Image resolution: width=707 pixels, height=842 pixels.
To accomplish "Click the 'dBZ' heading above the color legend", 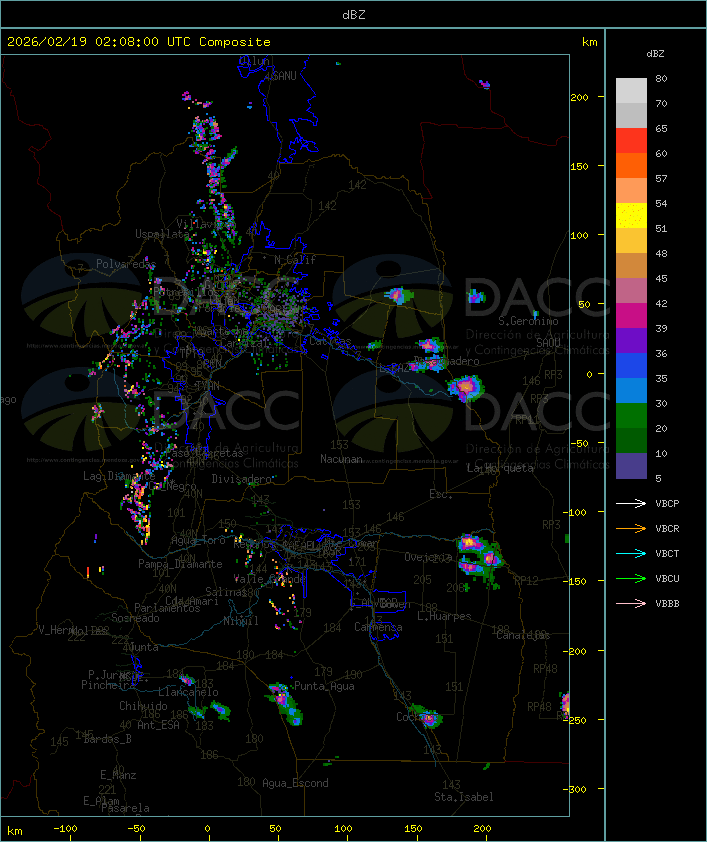I will 655,54.
